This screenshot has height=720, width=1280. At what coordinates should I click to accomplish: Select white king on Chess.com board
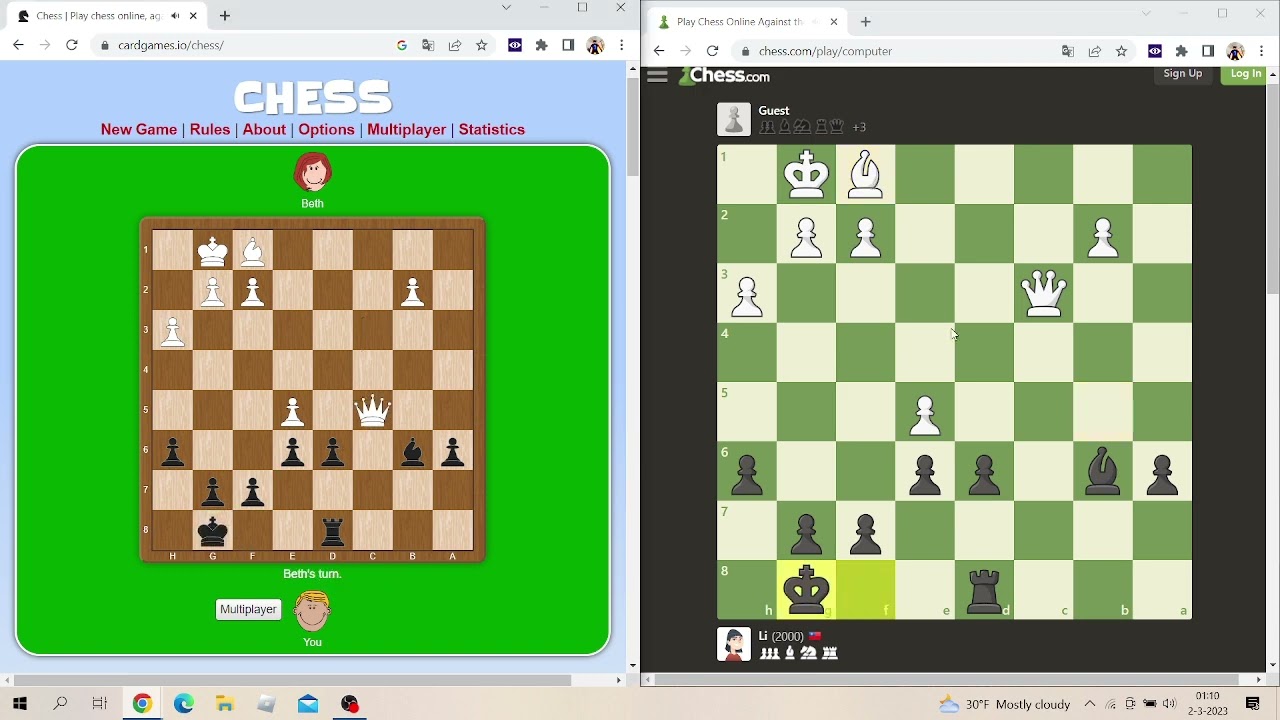coord(806,175)
